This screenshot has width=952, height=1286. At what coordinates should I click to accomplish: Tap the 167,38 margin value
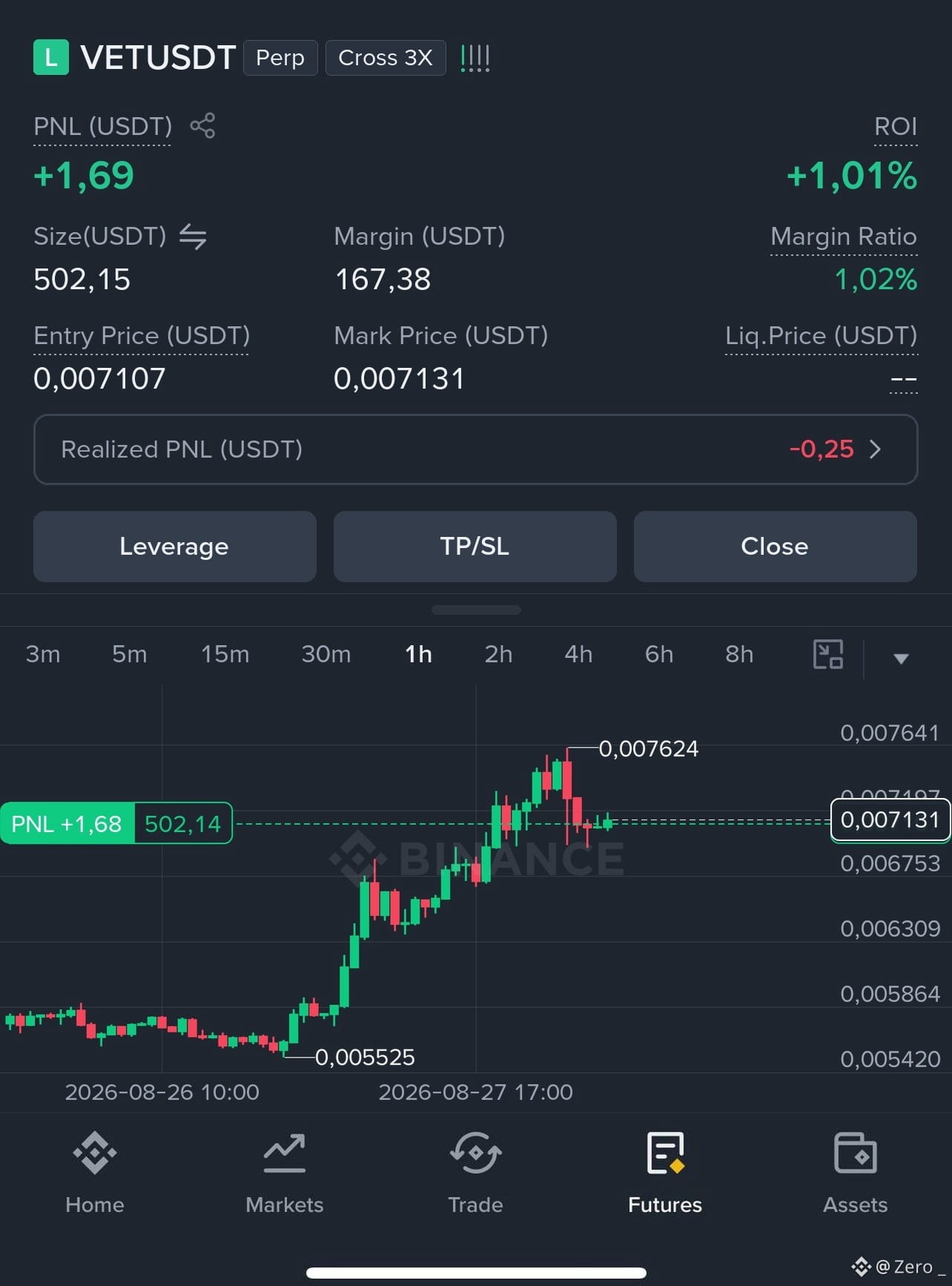383,280
